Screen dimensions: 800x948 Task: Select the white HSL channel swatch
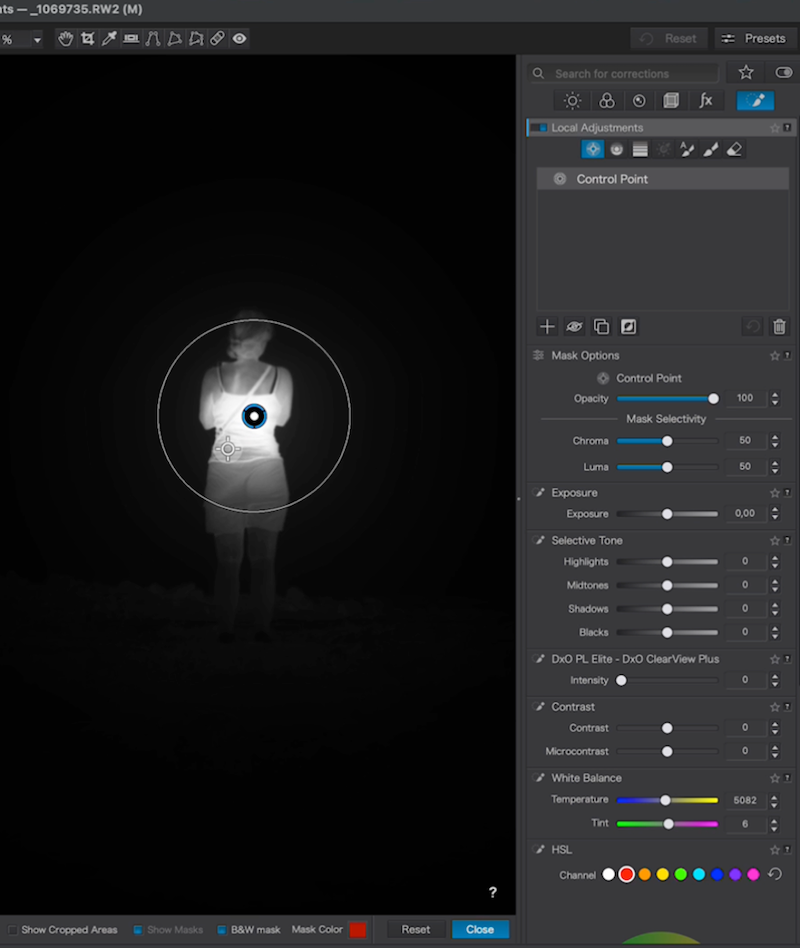tap(608, 874)
